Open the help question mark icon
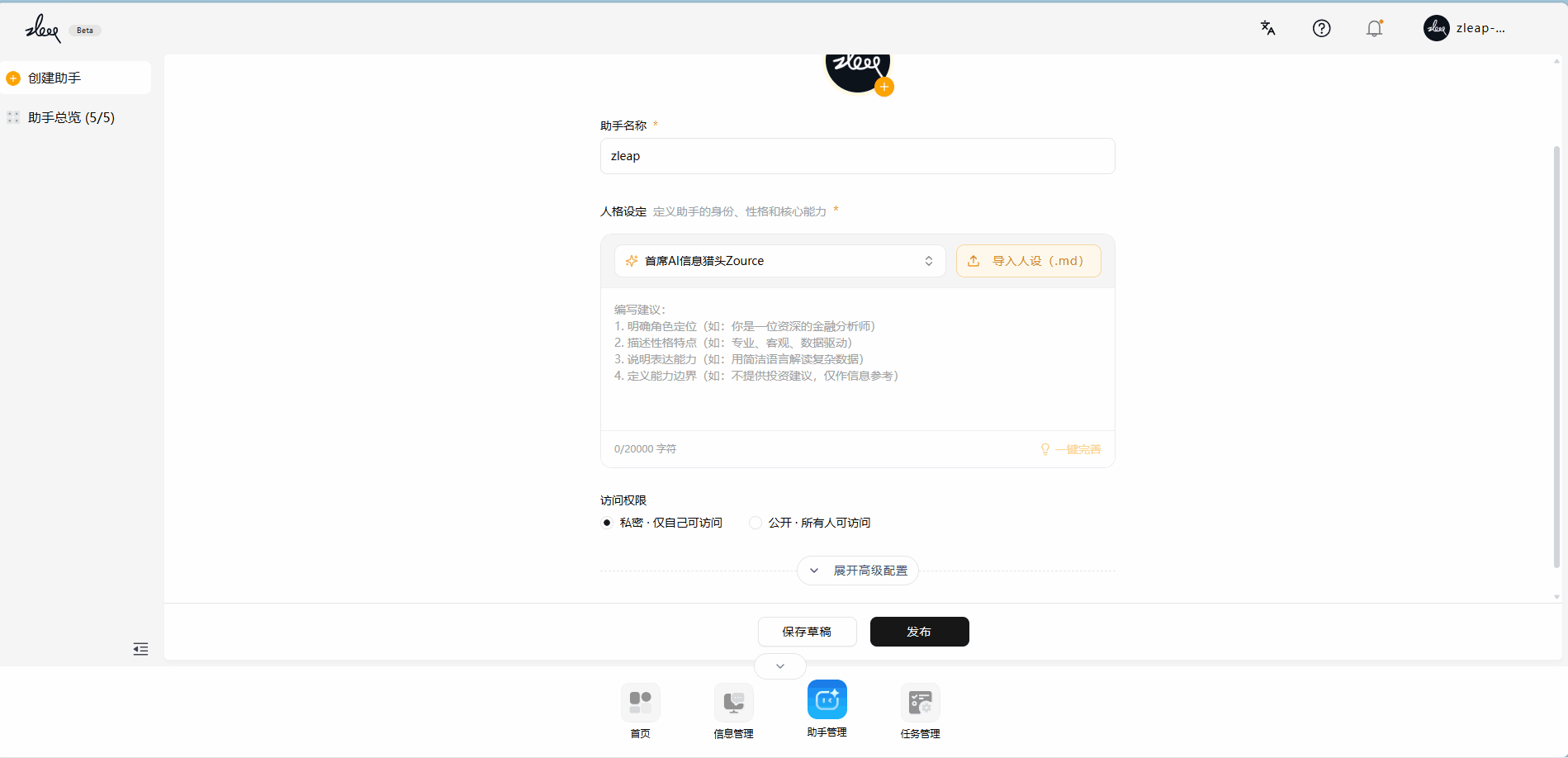Viewport: 1568px width, 758px height. pyautogui.click(x=1321, y=28)
